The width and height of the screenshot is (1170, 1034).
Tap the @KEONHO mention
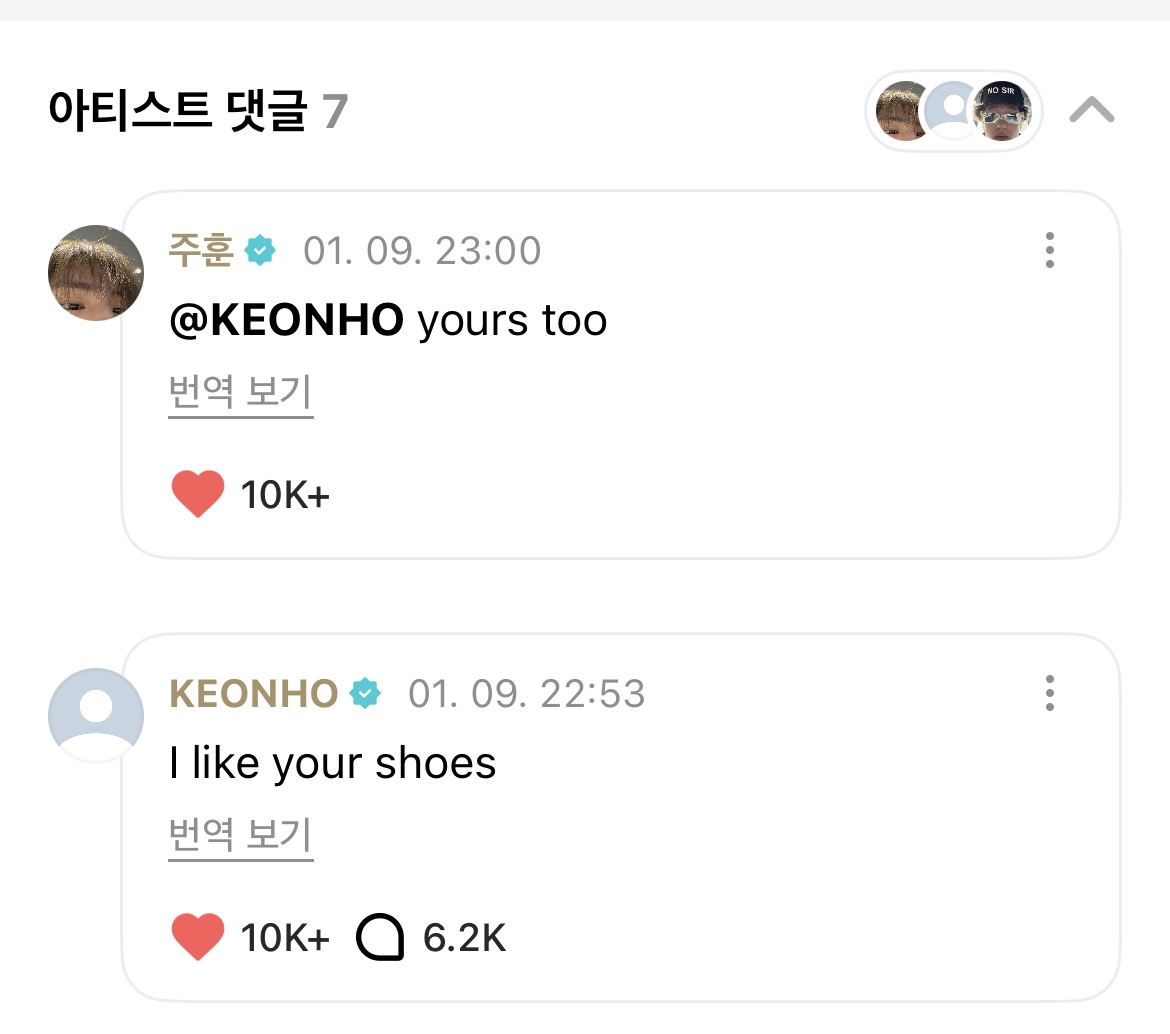[286, 321]
